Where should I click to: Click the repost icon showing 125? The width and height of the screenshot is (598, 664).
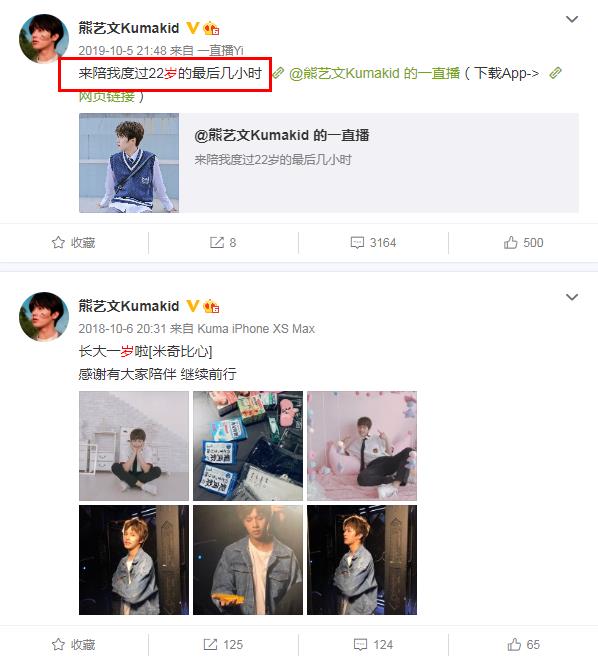click(210, 645)
